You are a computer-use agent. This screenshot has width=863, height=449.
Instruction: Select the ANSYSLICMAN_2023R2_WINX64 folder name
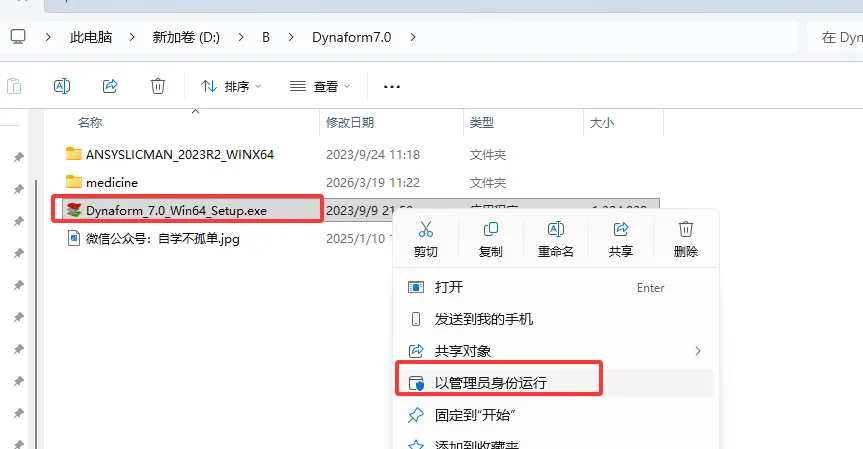pos(180,155)
